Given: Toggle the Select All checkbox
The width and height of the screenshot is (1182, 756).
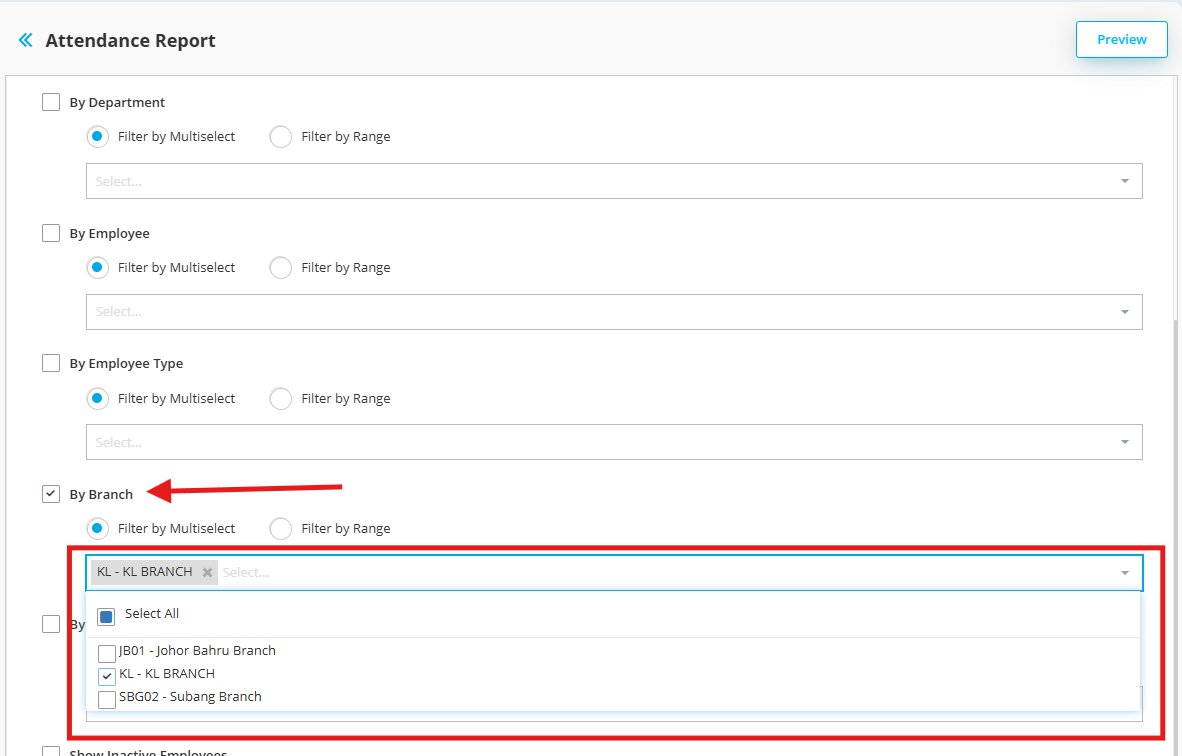Looking at the screenshot, I should (x=106, y=617).
